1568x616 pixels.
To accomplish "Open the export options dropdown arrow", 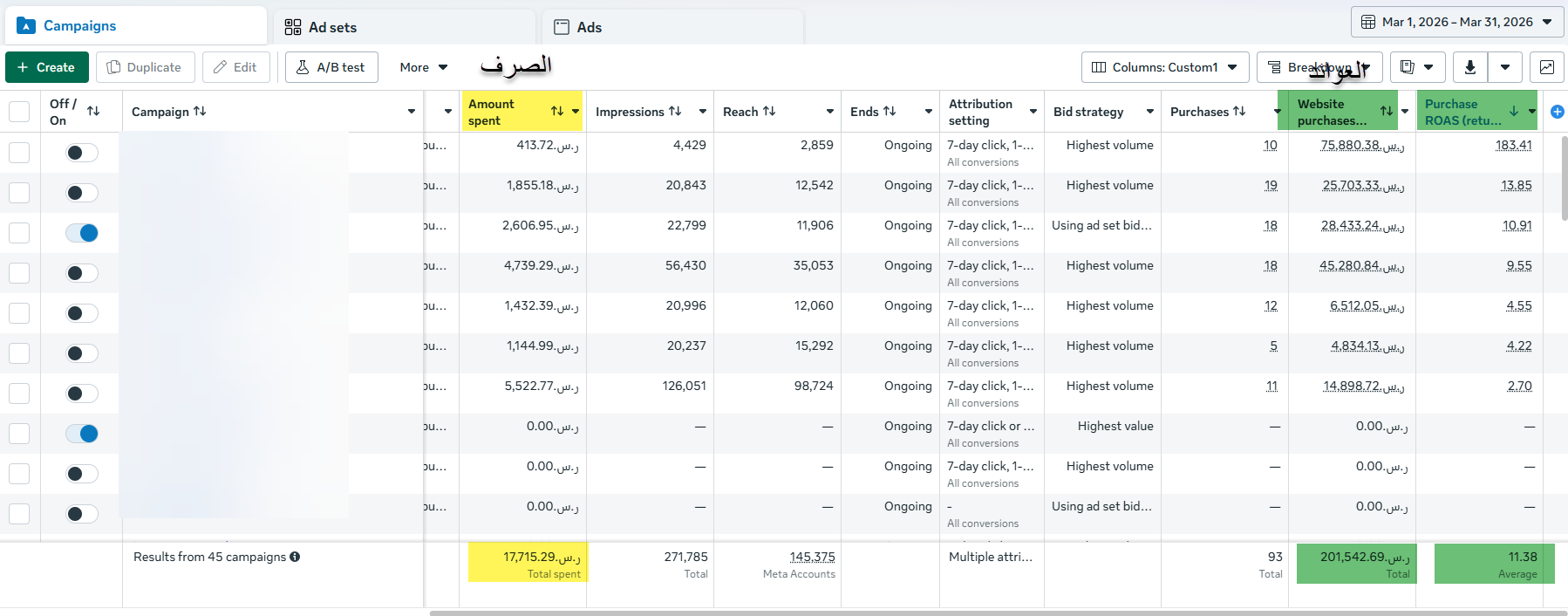I will pyautogui.click(x=1505, y=67).
